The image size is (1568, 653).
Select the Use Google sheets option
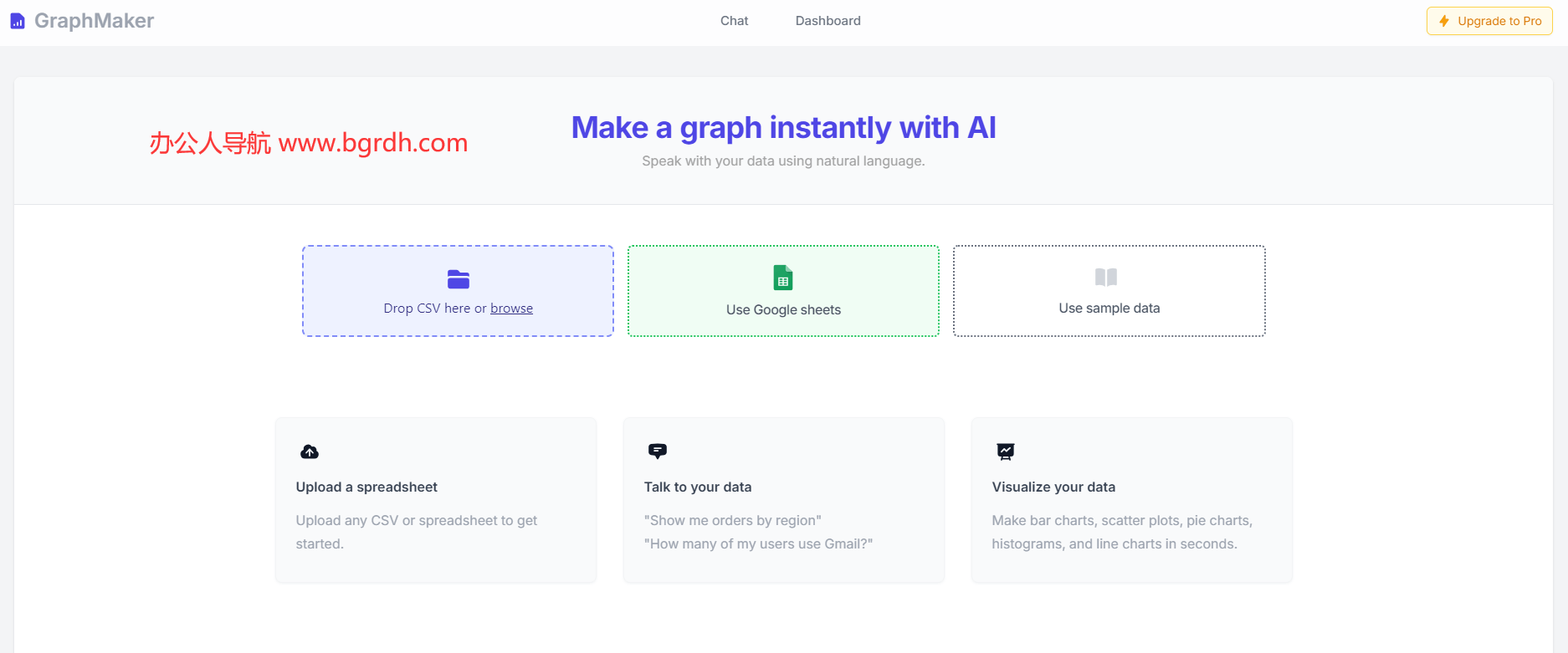(782, 291)
